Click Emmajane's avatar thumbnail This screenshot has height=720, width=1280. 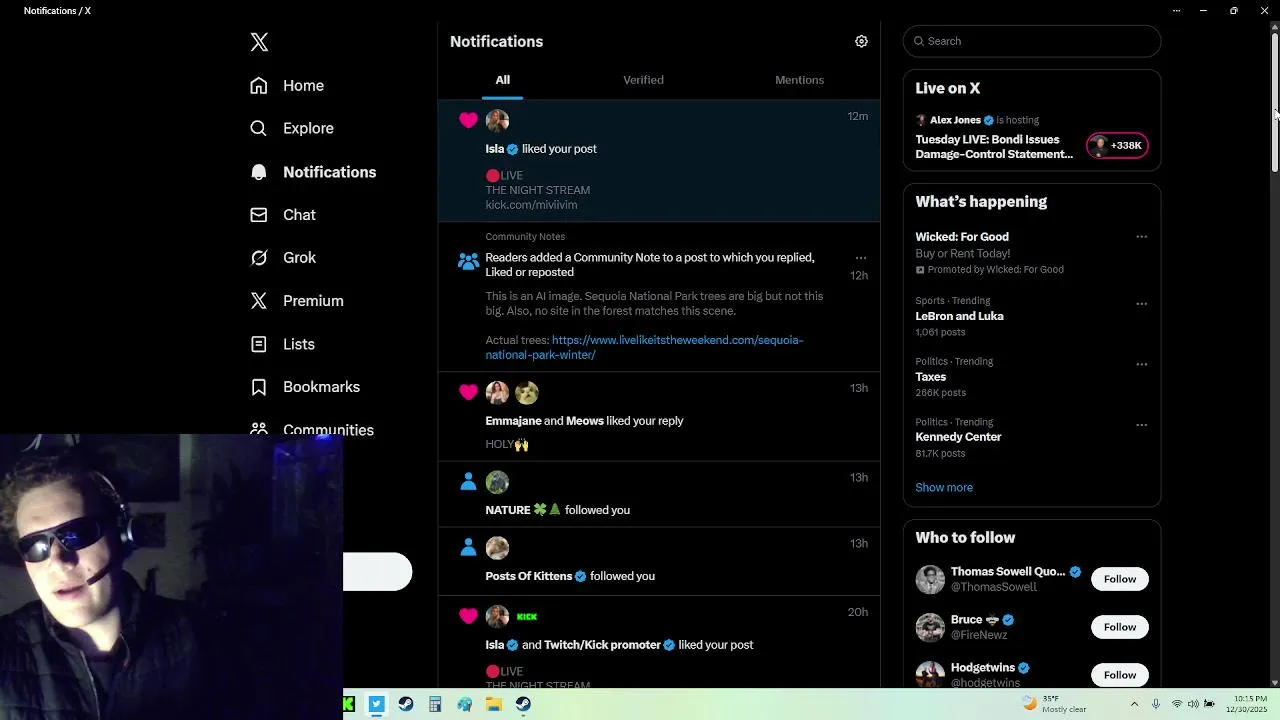pyautogui.click(x=497, y=392)
